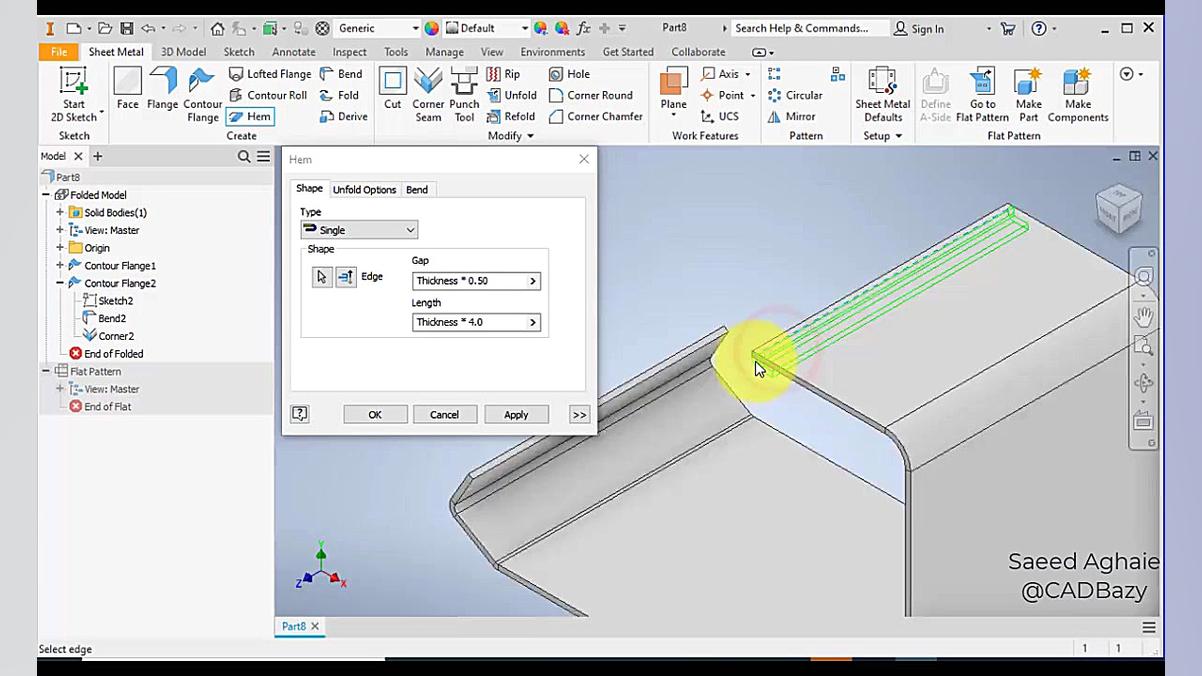Click the Gap input field
The image size is (1202, 676).
point(469,281)
